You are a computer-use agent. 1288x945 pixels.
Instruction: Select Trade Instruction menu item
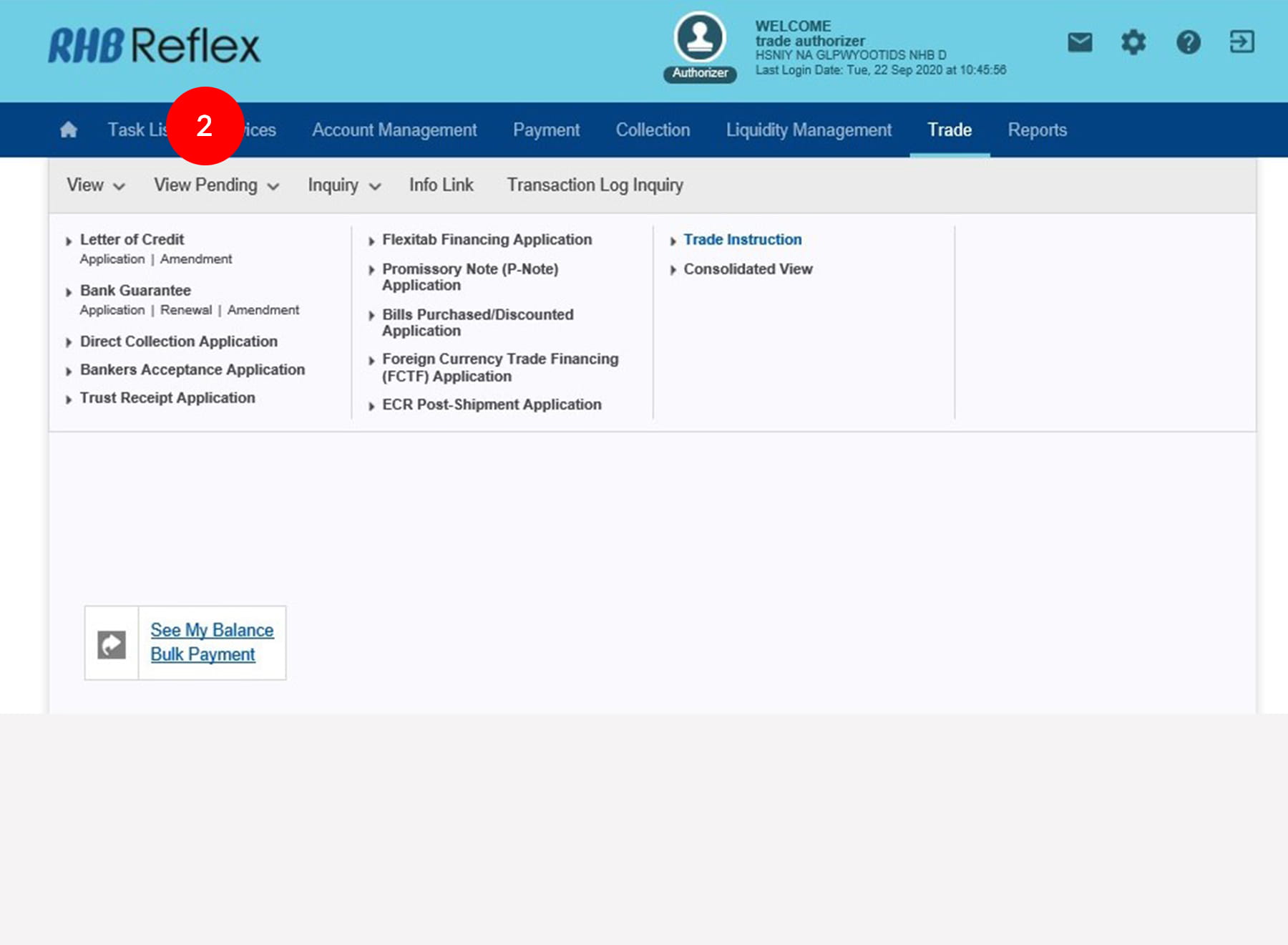click(x=742, y=240)
